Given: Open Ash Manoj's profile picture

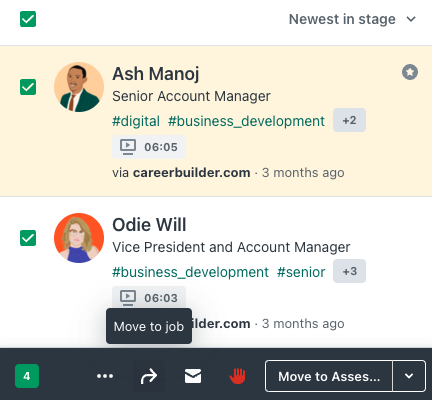Looking at the screenshot, I should tap(79, 87).
